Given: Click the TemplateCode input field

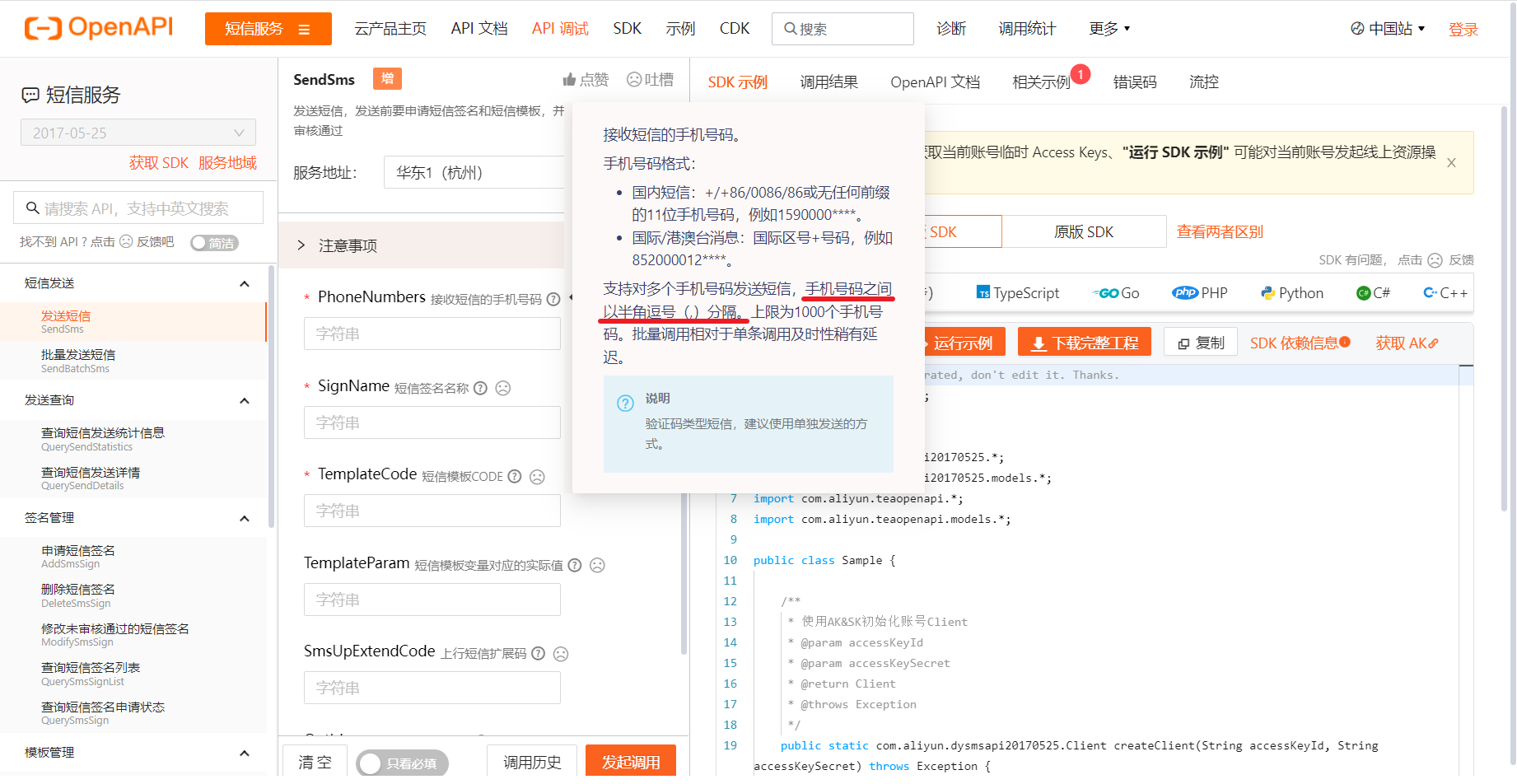Looking at the screenshot, I should pyautogui.click(x=432, y=511).
